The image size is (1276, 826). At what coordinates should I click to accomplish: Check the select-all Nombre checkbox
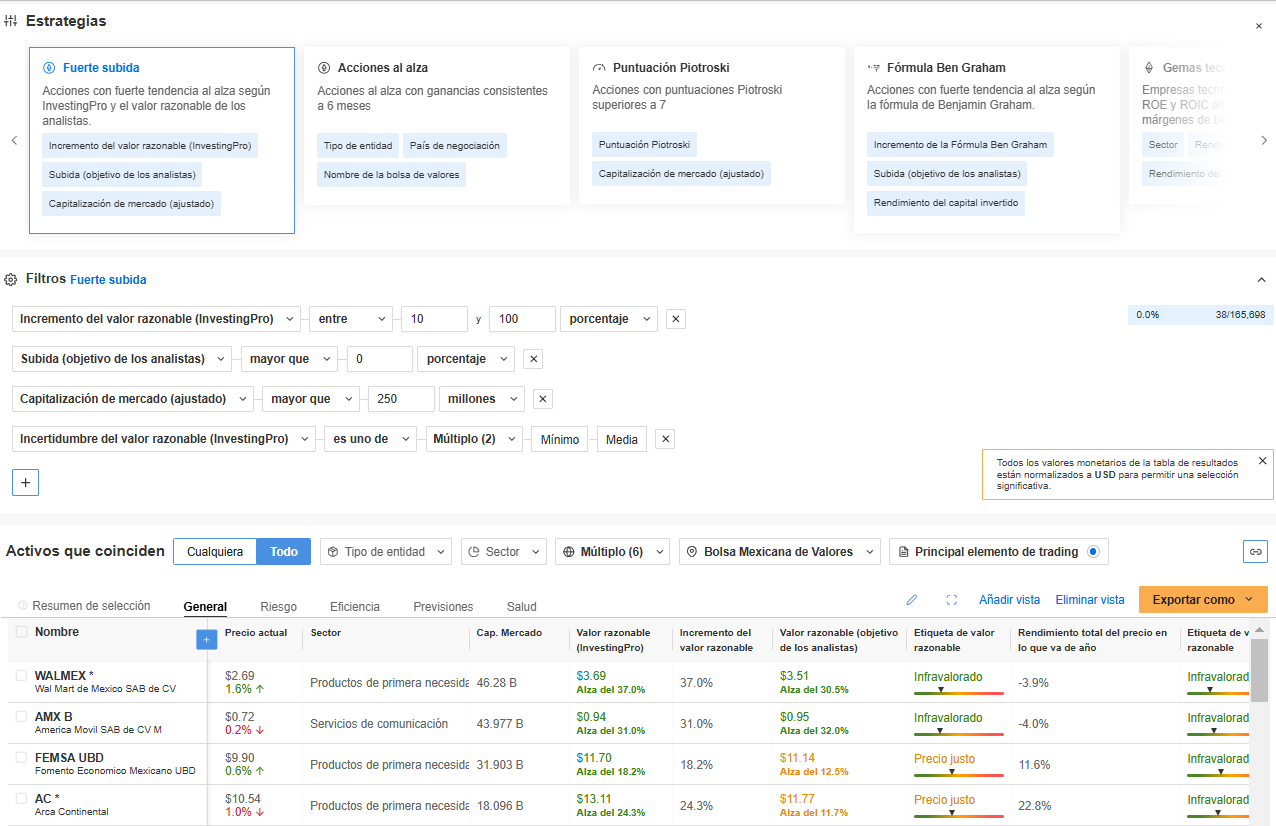22,632
